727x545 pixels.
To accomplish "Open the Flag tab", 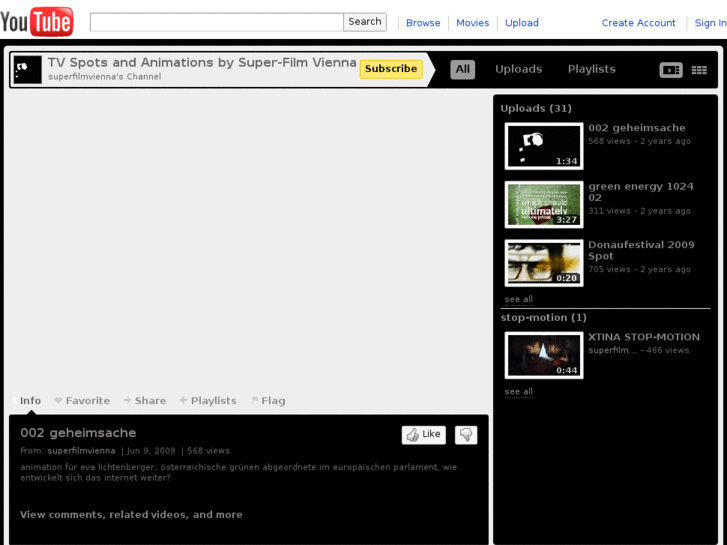I will pos(268,400).
